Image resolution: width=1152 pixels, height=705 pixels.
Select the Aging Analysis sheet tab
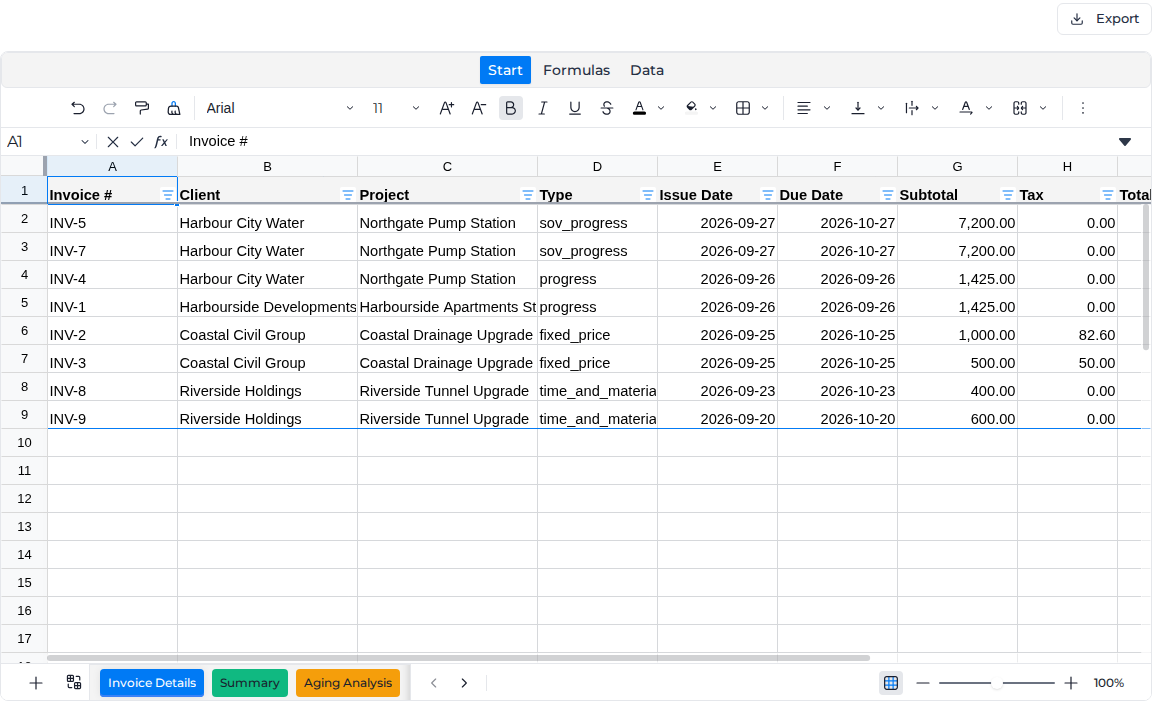[x=348, y=683]
